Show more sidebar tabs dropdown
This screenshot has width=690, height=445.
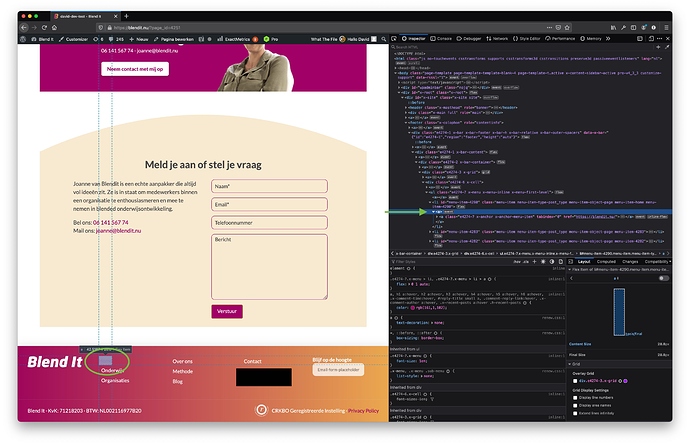coord(669,261)
